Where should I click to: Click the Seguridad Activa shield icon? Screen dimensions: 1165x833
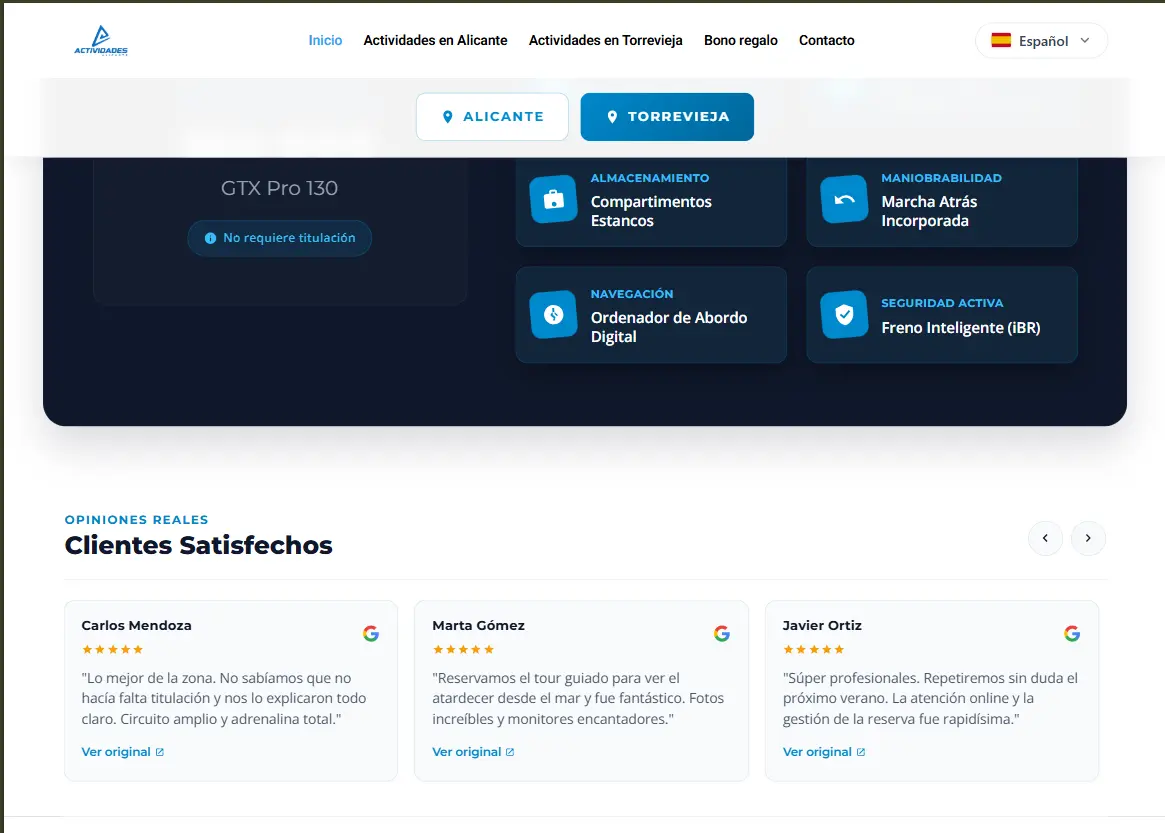(x=844, y=314)
